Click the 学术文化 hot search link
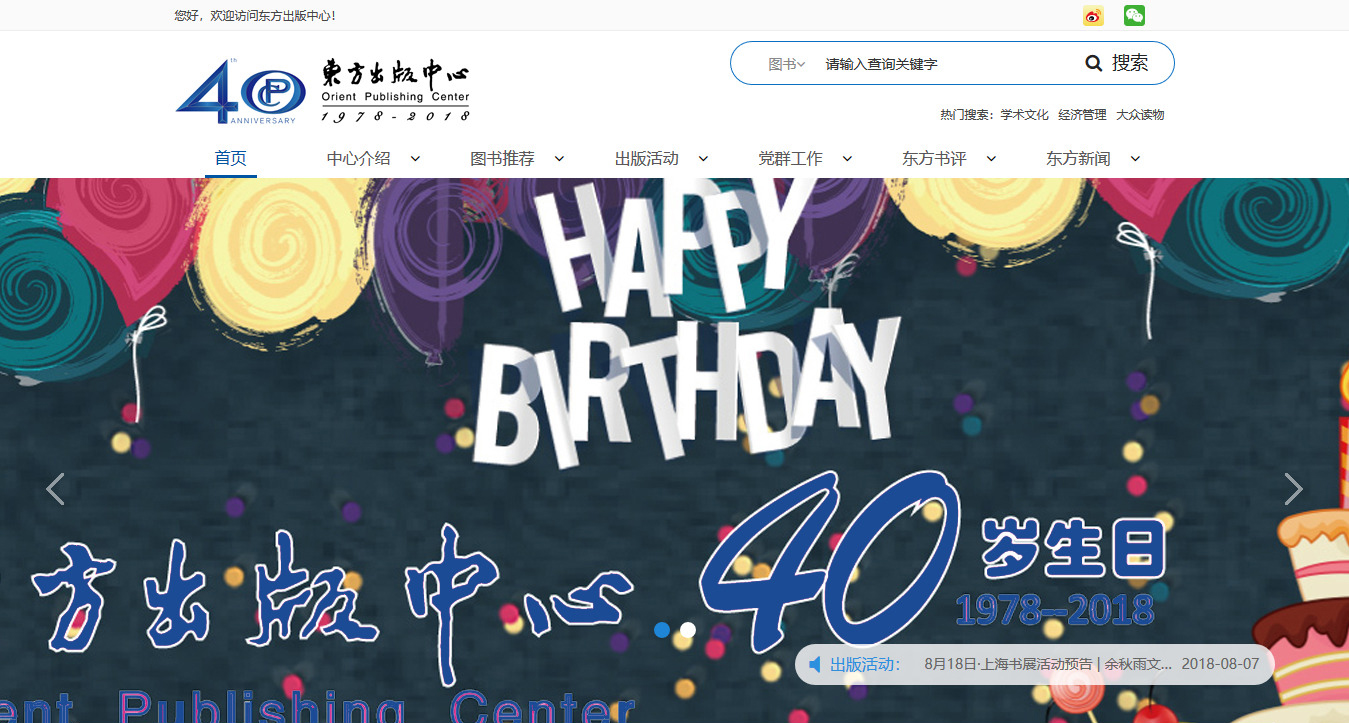This screenshot has height=723, width=1349. pyautogui.click(x=1024, y=115)
